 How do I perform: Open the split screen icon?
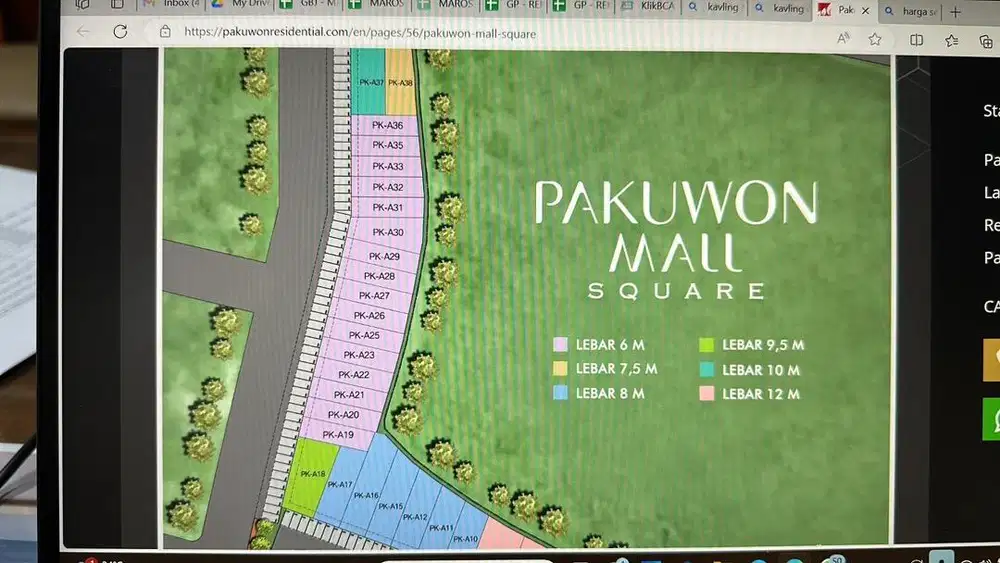point(916,40)
